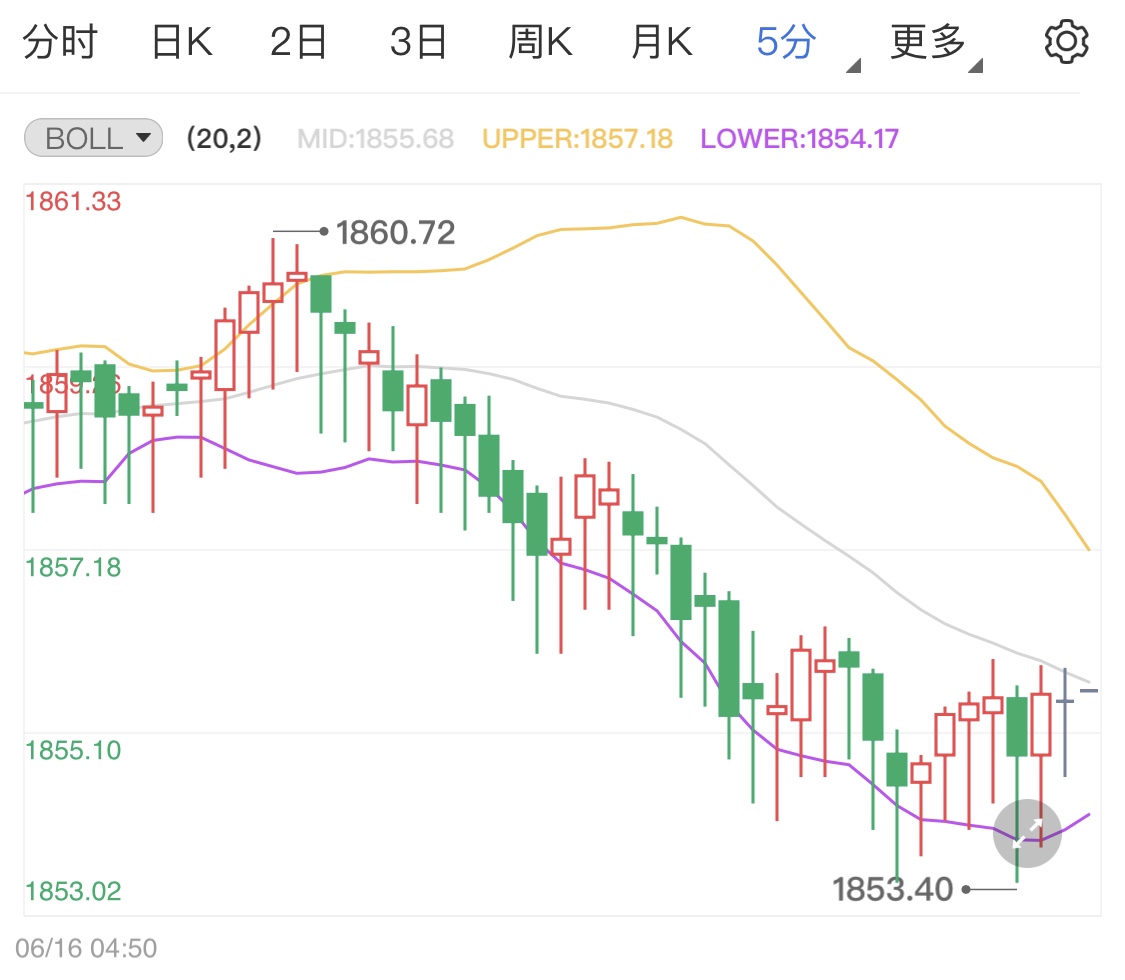The height and width of the screenshot is (980, 1125).
Task: Switch to the 分时 tab
Action: [x=60, y=42]
